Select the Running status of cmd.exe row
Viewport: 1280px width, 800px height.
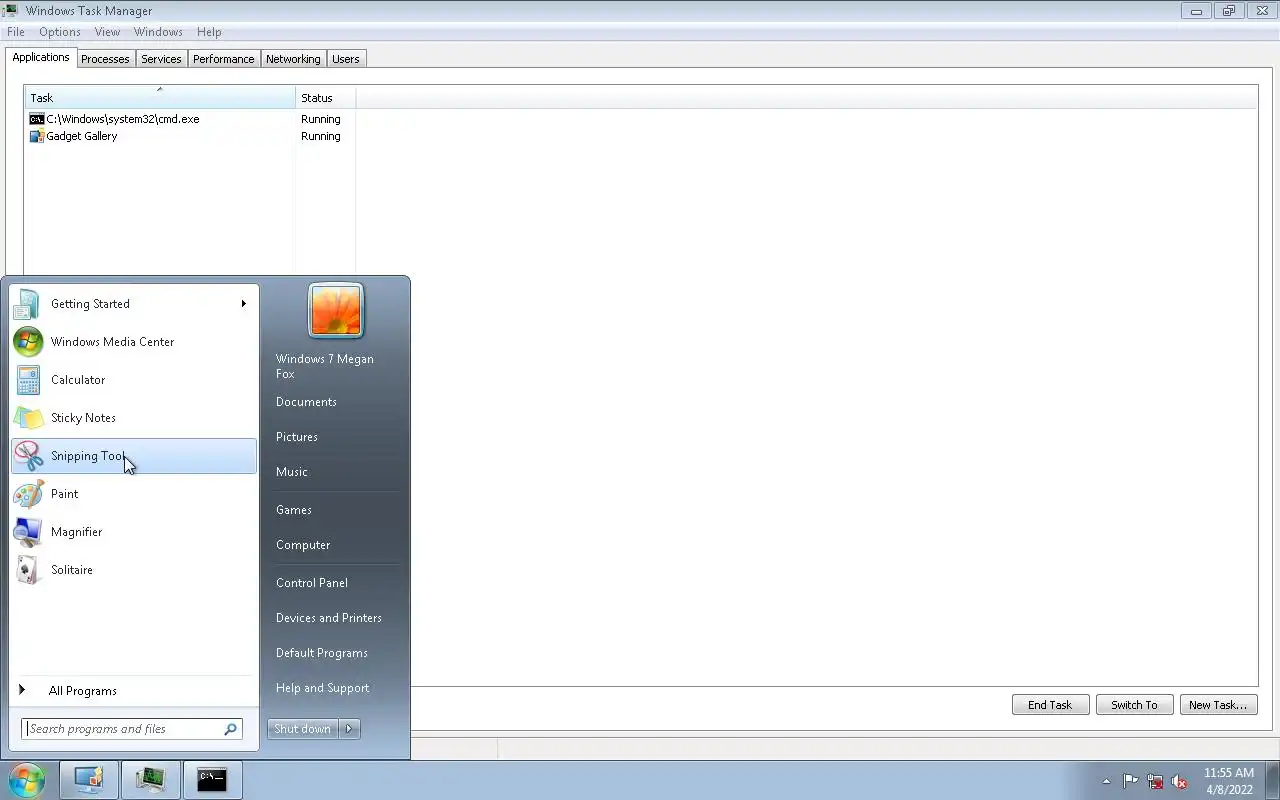pos(321,119)
